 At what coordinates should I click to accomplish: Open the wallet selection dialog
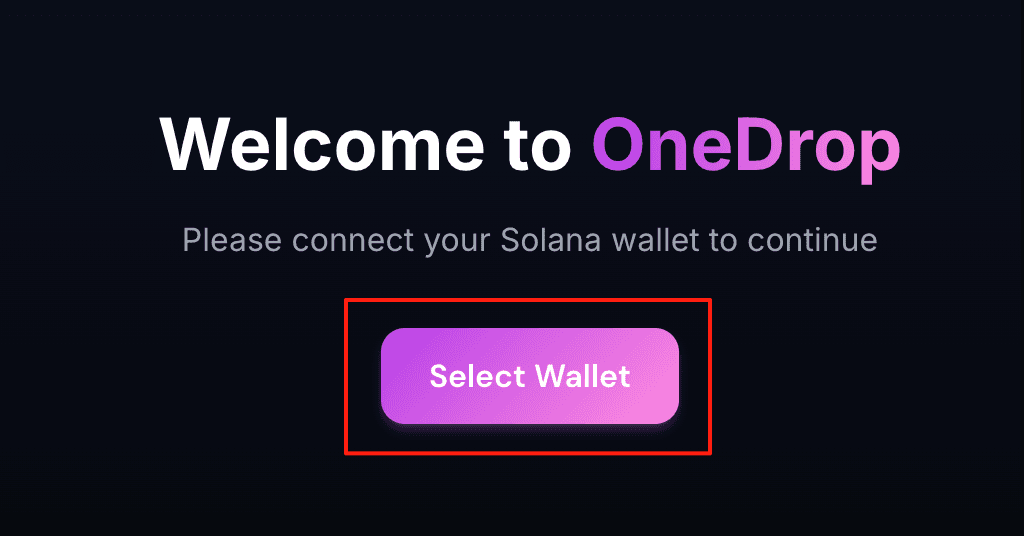click(530, 376)
